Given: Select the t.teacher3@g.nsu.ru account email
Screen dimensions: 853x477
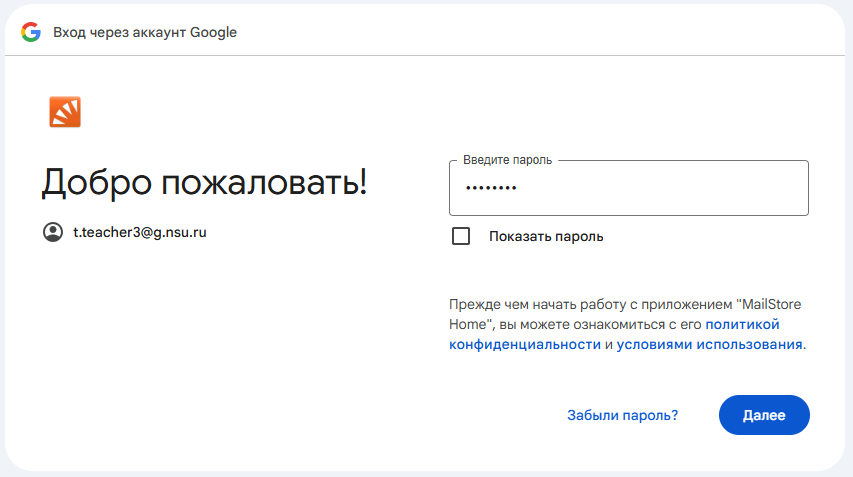Looking at the screenshot, I should pos(140,232).
